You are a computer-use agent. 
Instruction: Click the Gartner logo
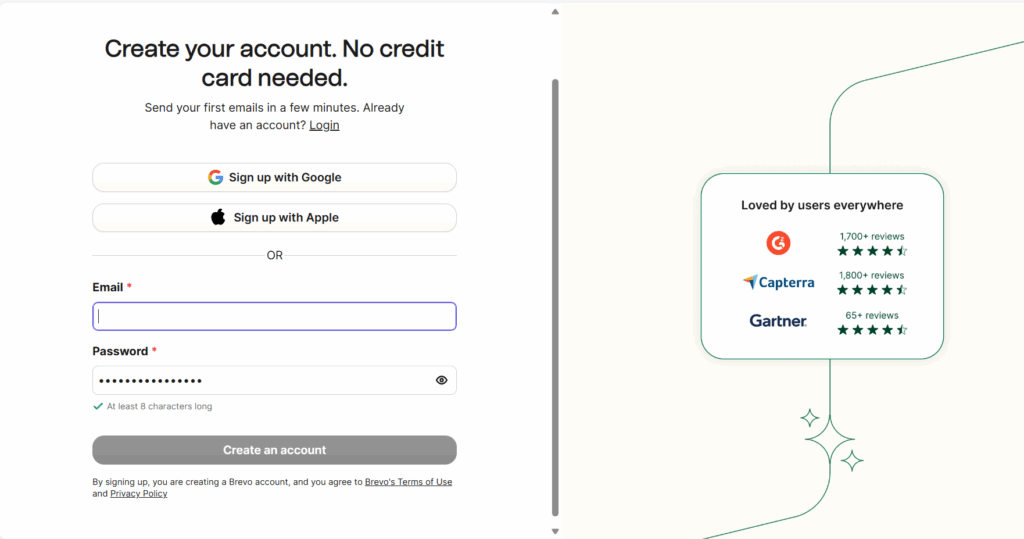(778, 321)
